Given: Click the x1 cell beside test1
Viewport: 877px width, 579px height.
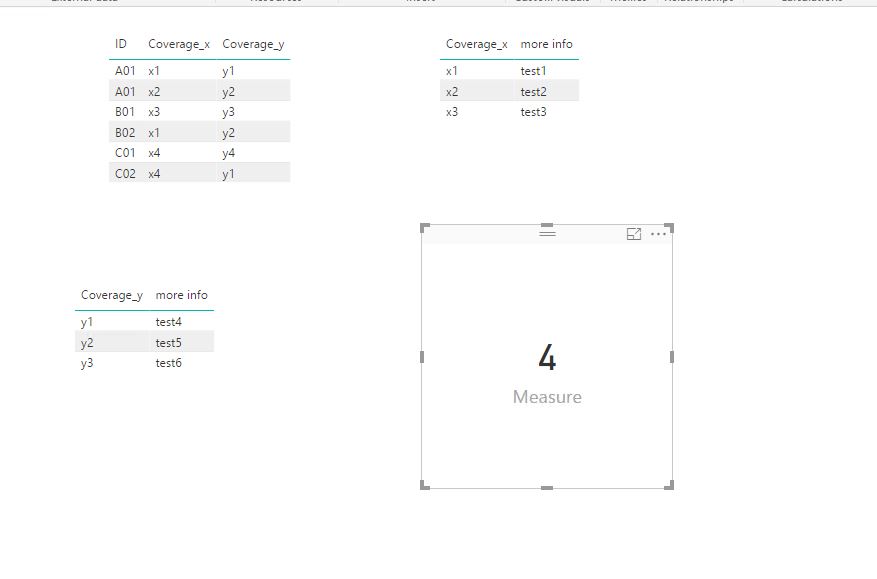Looking at the screenshot, I should coord(451,70).
